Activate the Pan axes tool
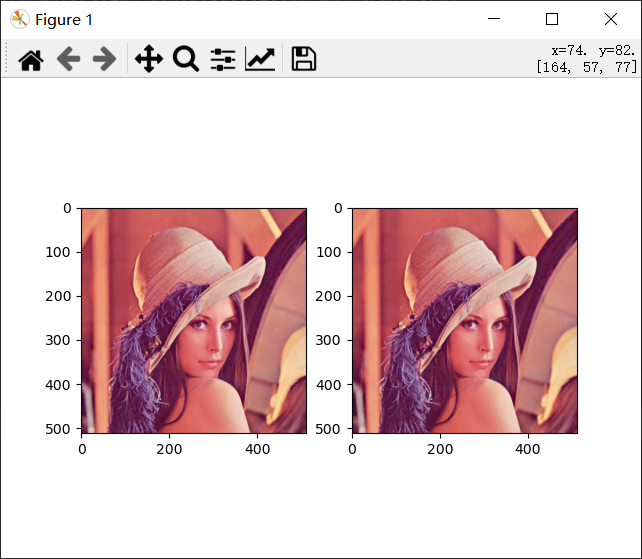This screenshot has height=559, width=642. click(149, 59)
